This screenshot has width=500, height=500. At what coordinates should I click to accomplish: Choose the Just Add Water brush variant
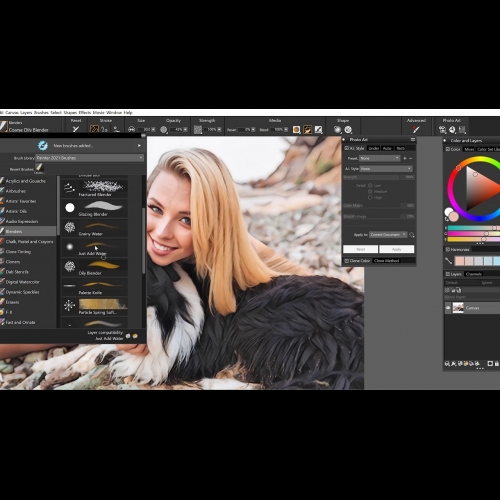[95, 248]
